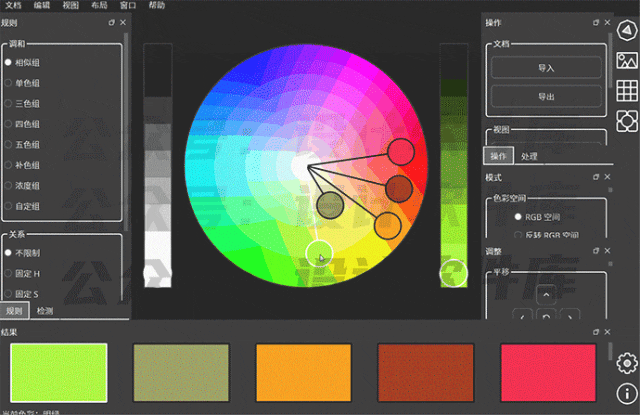The height and width of the screenshot is (415, 640).
Task: Open the 编辑 menu
Action: coord(42,5)
